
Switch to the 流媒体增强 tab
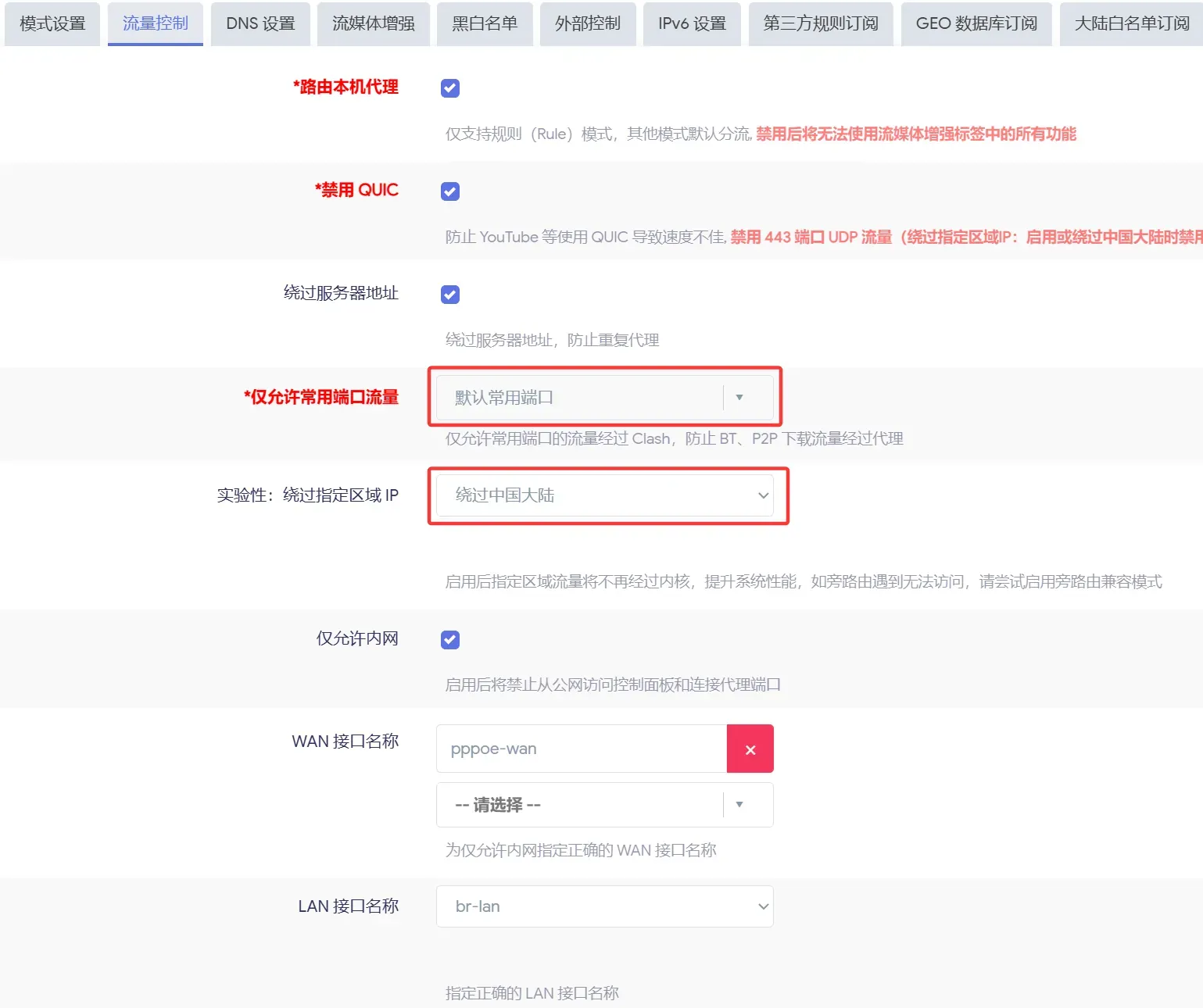[x=374, y=23]
